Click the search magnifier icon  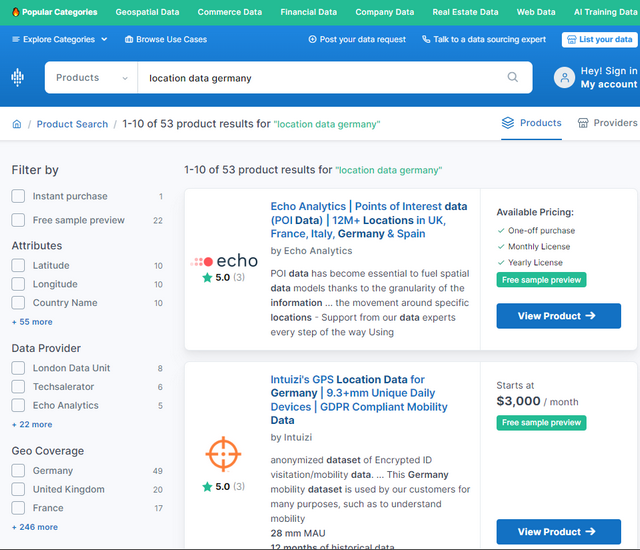[x=513, y=77]
